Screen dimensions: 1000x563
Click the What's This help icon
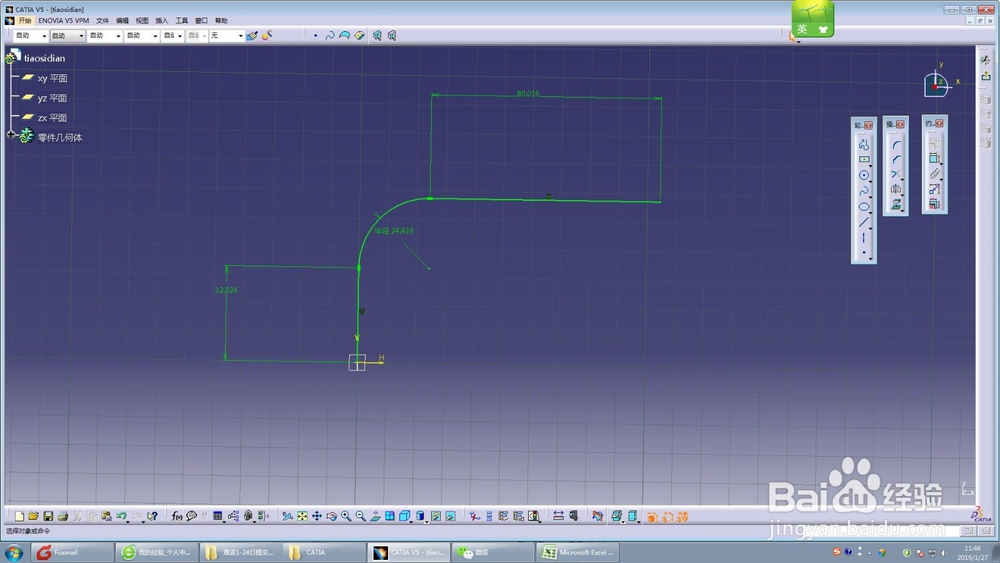152,516
